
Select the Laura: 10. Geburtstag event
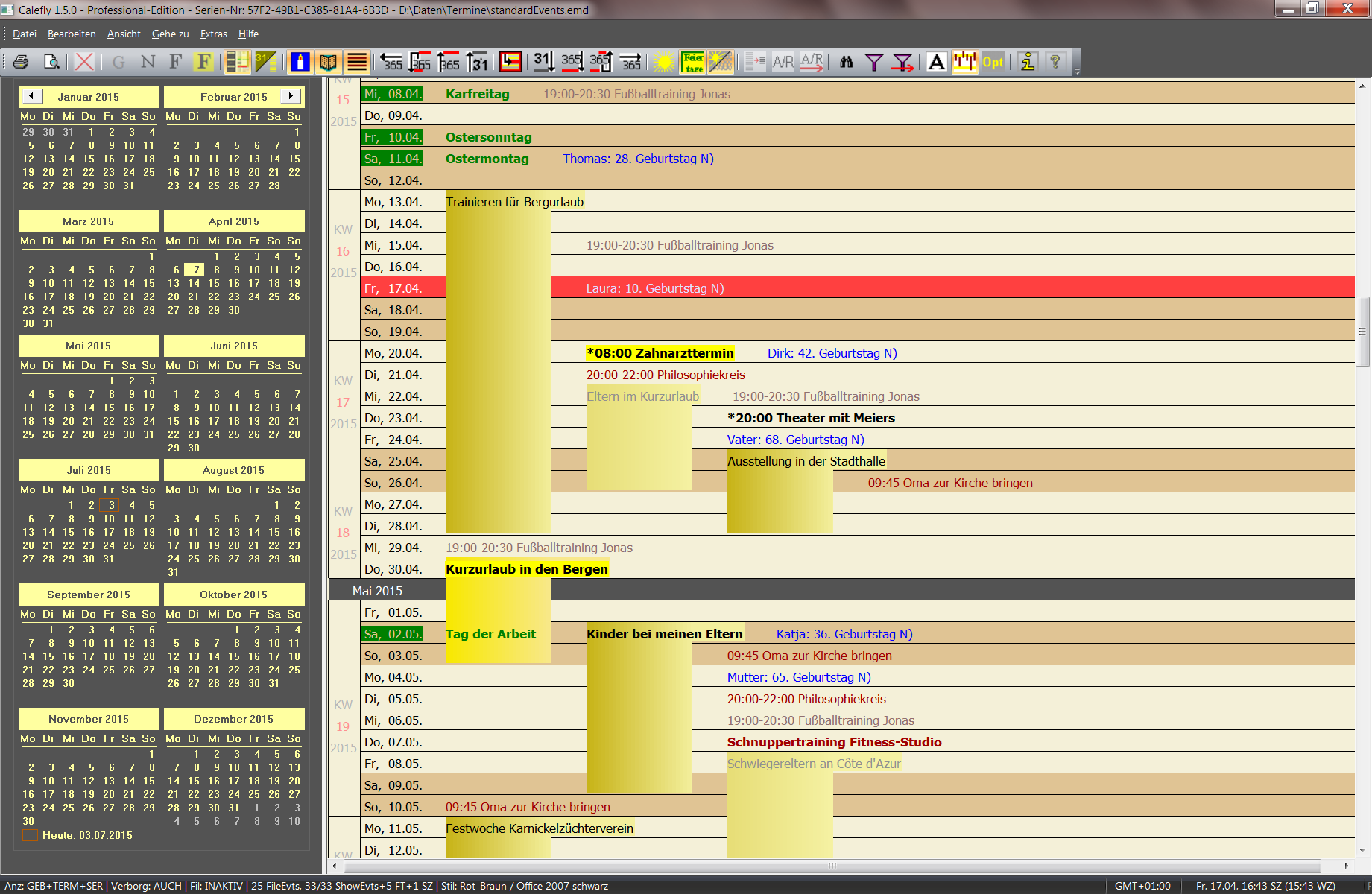point(654,288)
